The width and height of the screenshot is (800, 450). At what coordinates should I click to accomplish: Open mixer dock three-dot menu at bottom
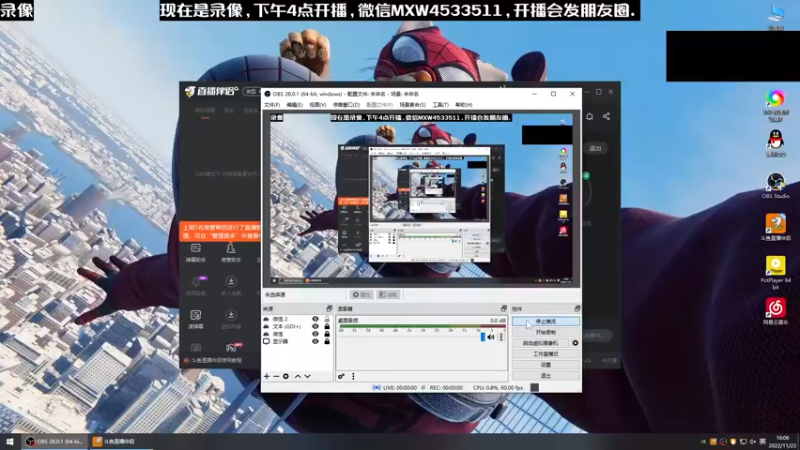[353, 377]
